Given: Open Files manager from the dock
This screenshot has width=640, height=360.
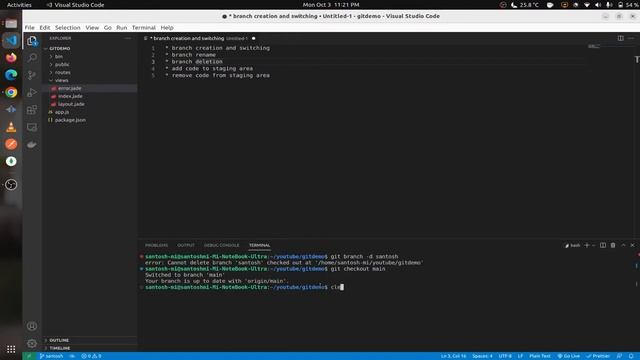Looking at the screenshot, I should [x=11, y=23].
